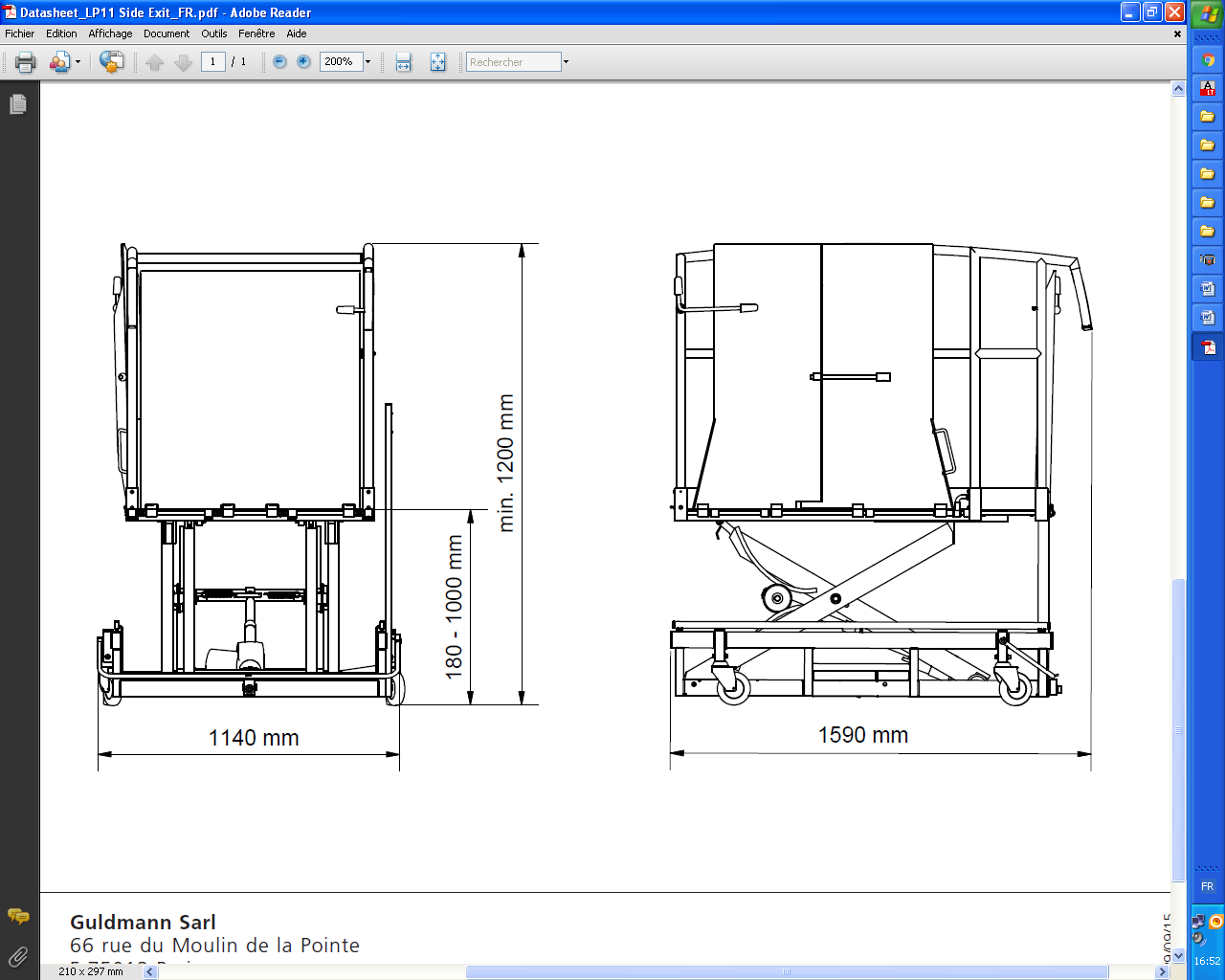Click the collaborate toolbar icon with star
The height and width of the screenshot is (980, 1225).
111,62
